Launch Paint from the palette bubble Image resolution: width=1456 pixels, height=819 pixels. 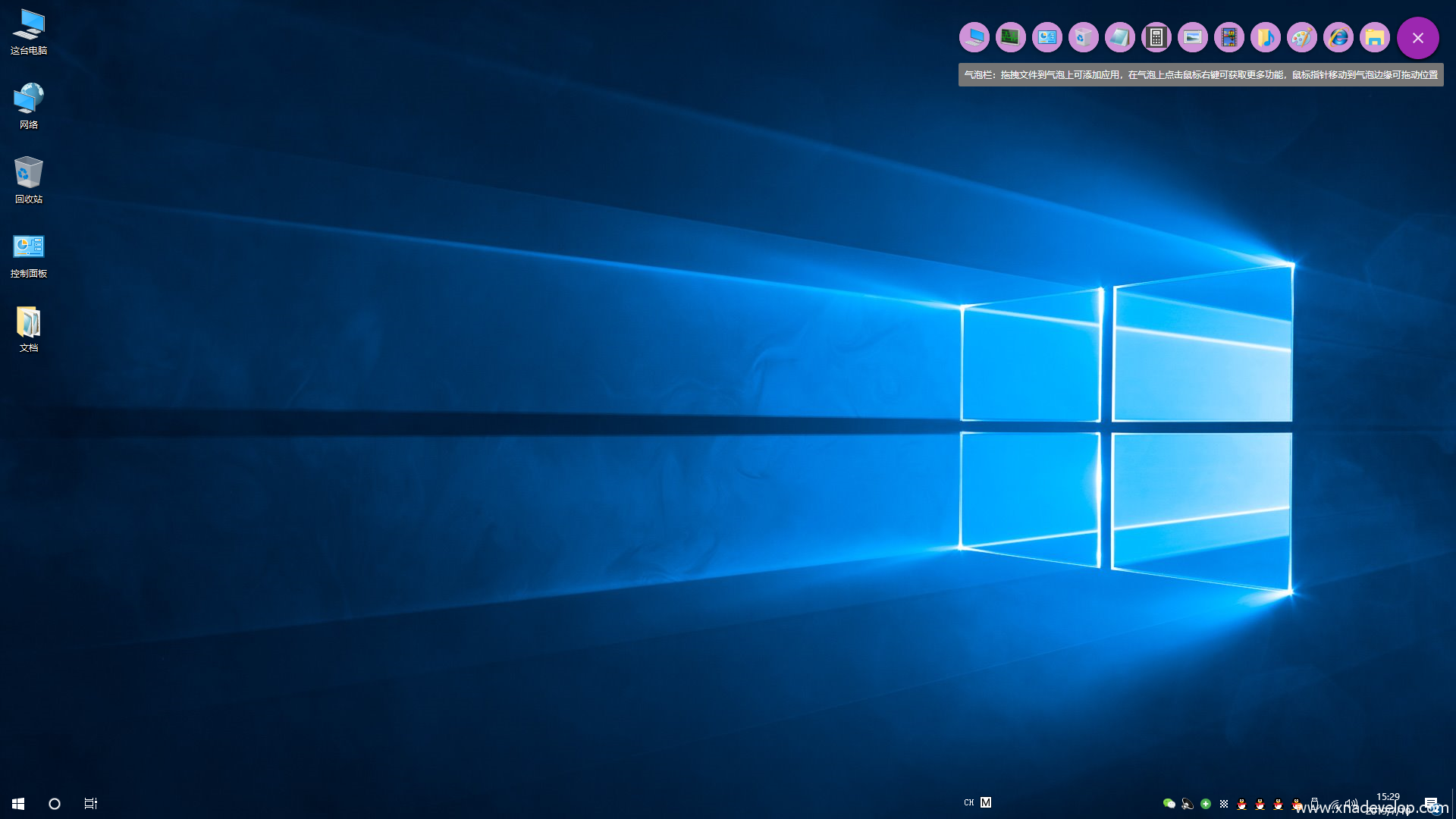click(1301, 37)
